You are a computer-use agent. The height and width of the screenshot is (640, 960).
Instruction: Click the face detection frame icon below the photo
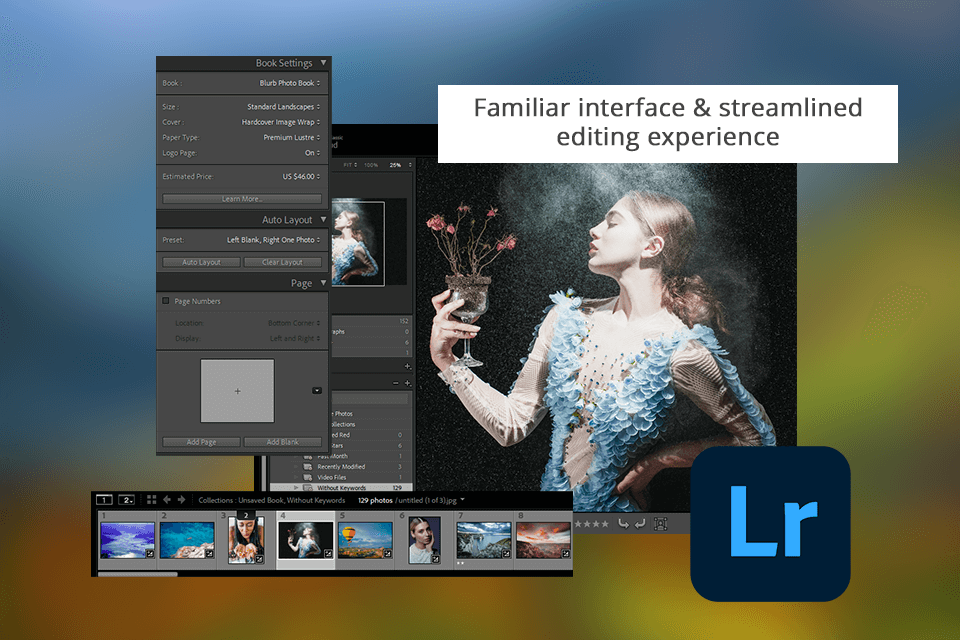661,524
